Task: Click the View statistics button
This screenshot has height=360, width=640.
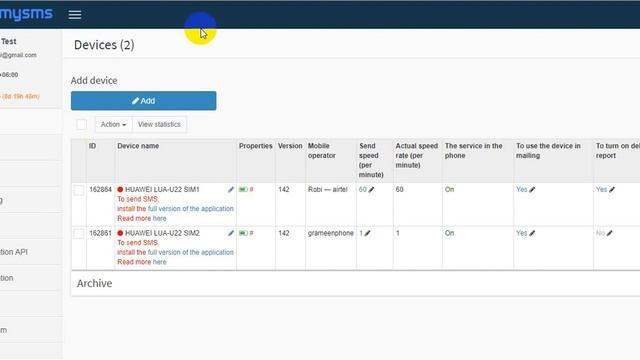Action: (159, 124)
